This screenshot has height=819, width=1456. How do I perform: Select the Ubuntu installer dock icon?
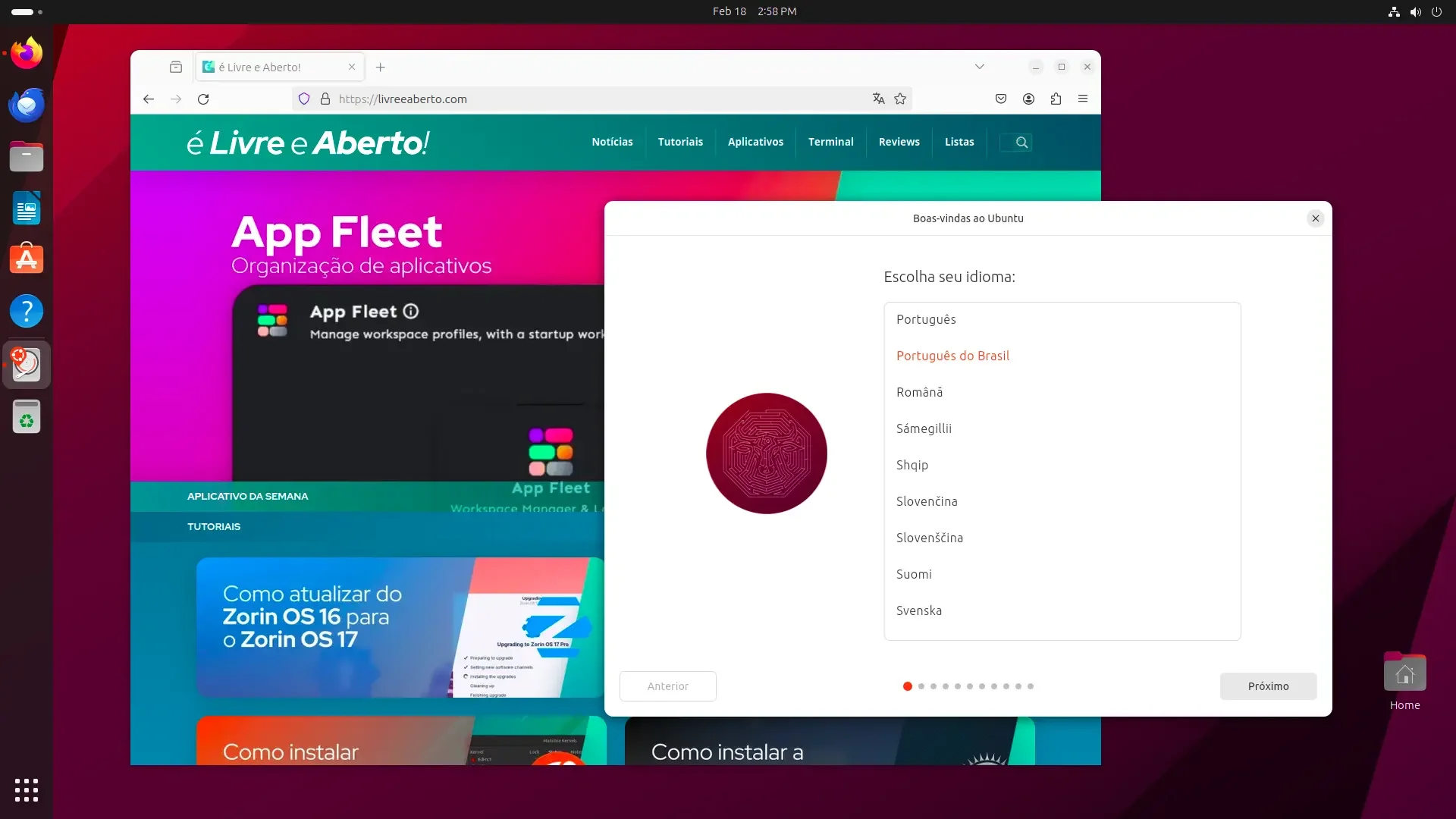coord(27,365)
